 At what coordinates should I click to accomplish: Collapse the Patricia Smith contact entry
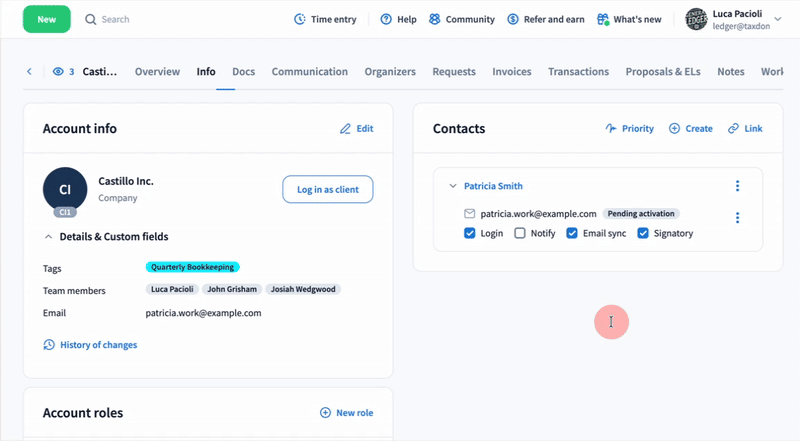[x=453, y=186]
